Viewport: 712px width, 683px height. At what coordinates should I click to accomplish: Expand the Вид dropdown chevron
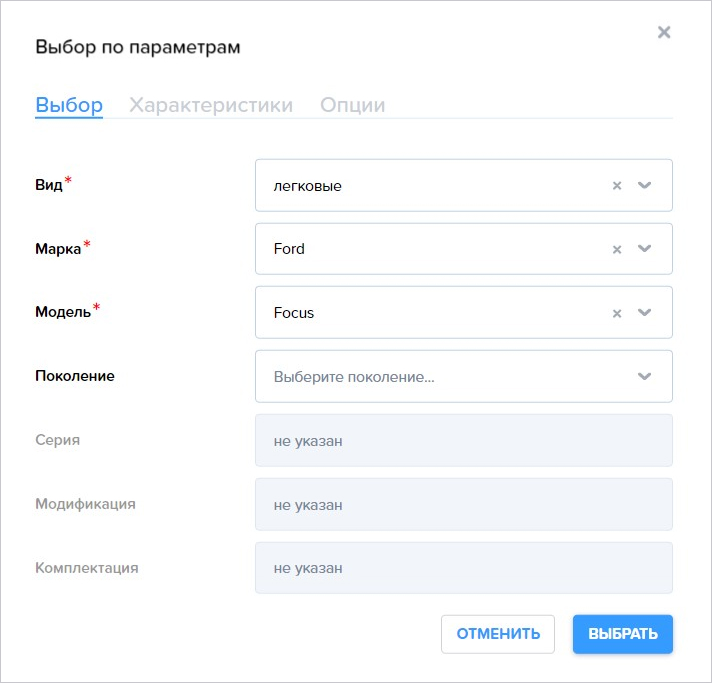tap(644, 185)
